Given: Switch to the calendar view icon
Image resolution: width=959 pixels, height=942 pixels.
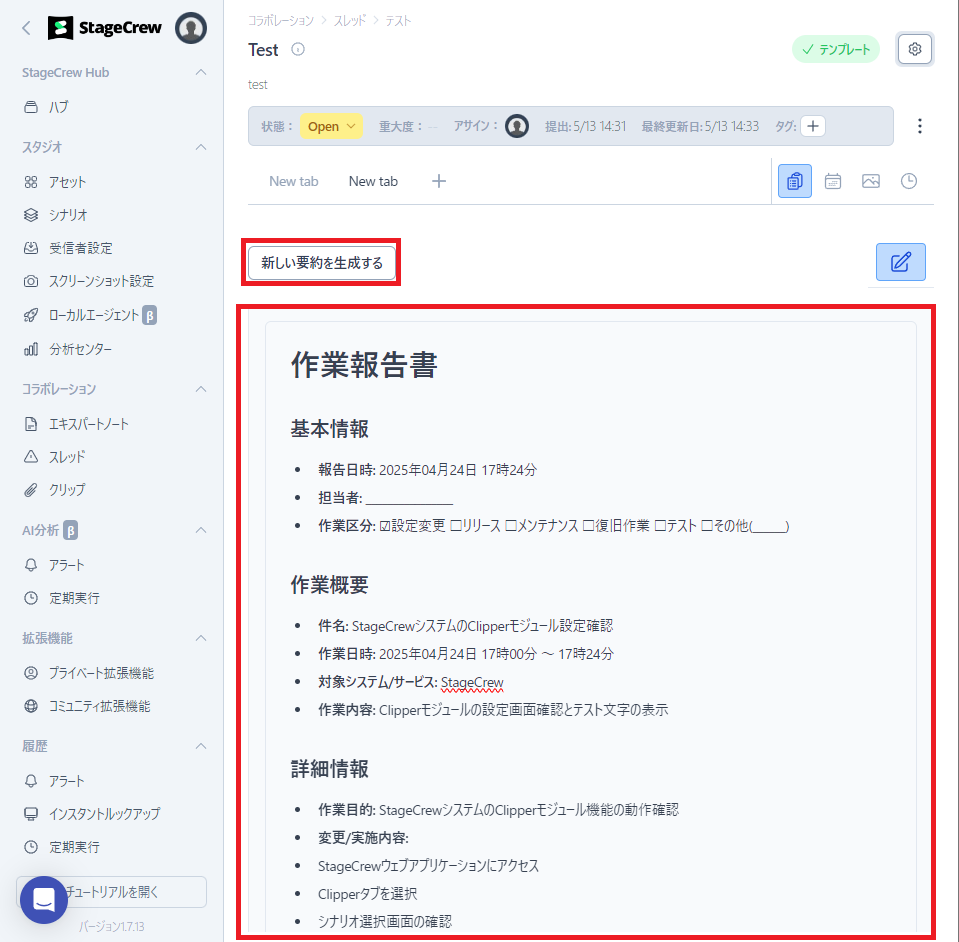Looking at the screenshot, I should pyautogui.click(x=833, y=181).
